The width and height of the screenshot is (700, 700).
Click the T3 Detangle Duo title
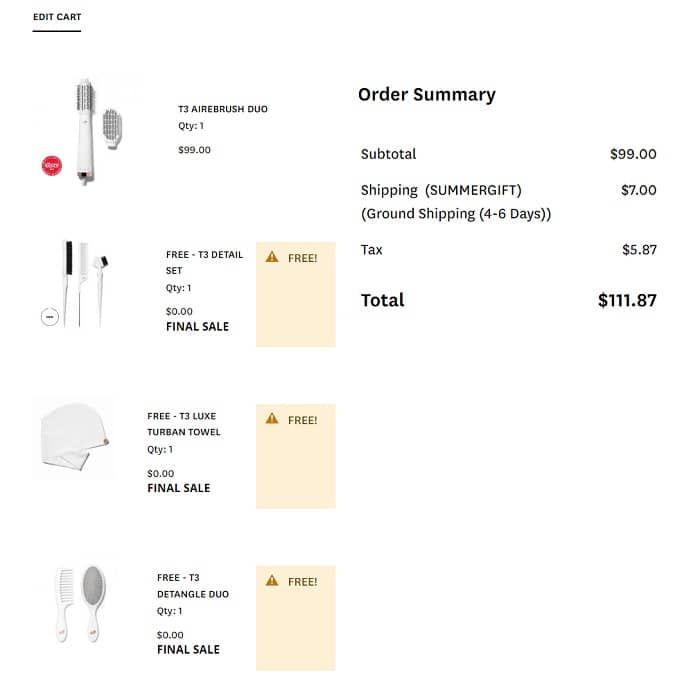click(193, 586)
